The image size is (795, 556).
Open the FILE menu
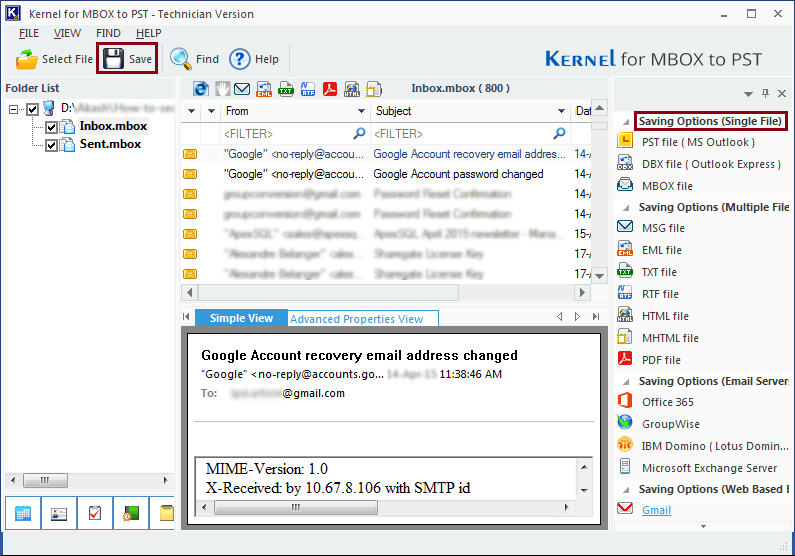click(28, 33)
